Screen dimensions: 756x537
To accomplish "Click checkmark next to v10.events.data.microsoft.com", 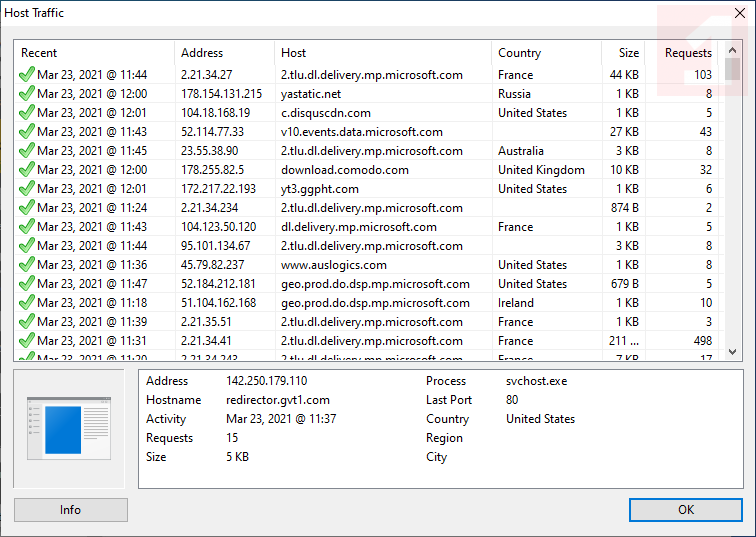I will [x=27, y=132].
